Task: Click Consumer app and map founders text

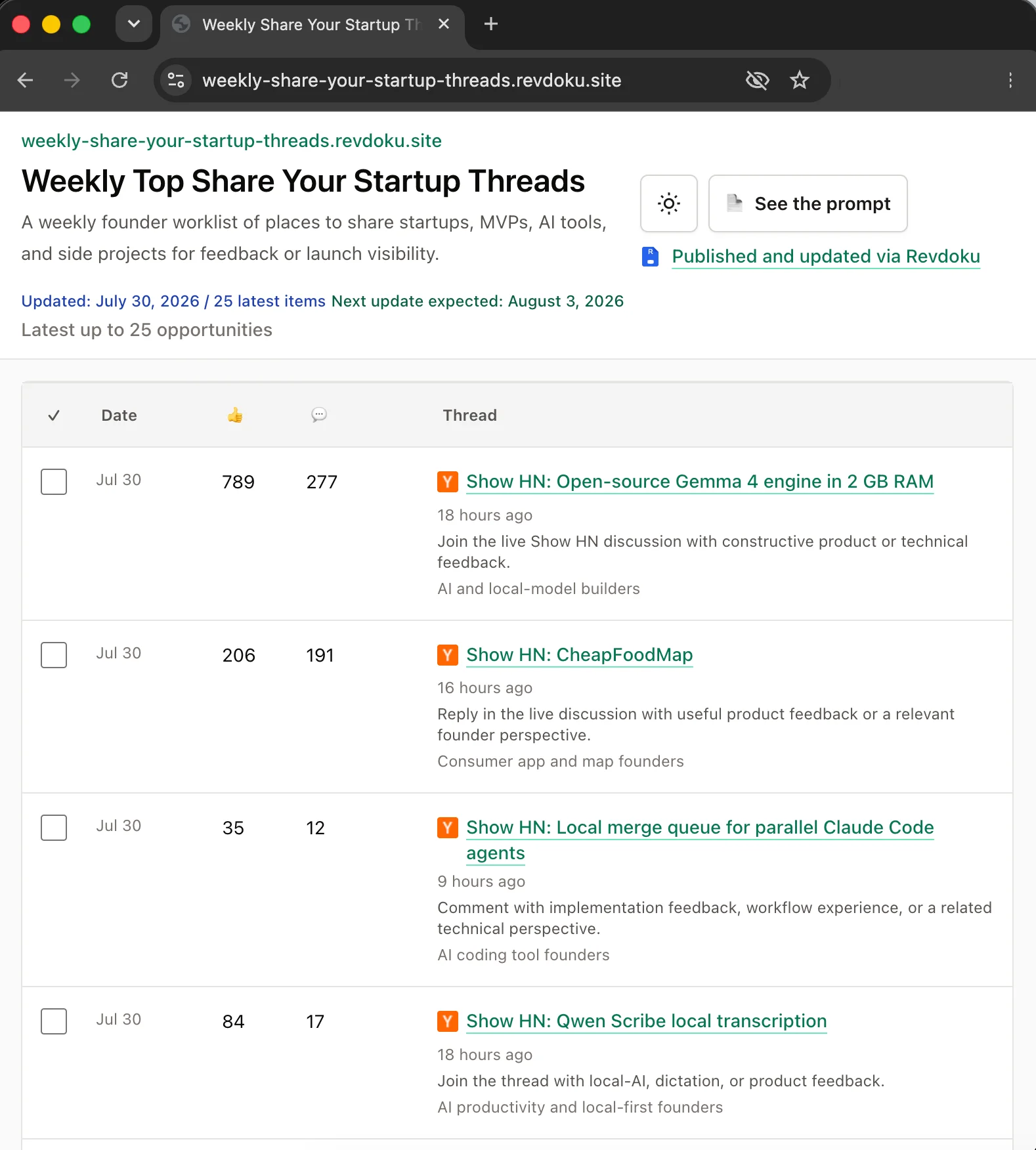Action: click(x=561, y=761)
